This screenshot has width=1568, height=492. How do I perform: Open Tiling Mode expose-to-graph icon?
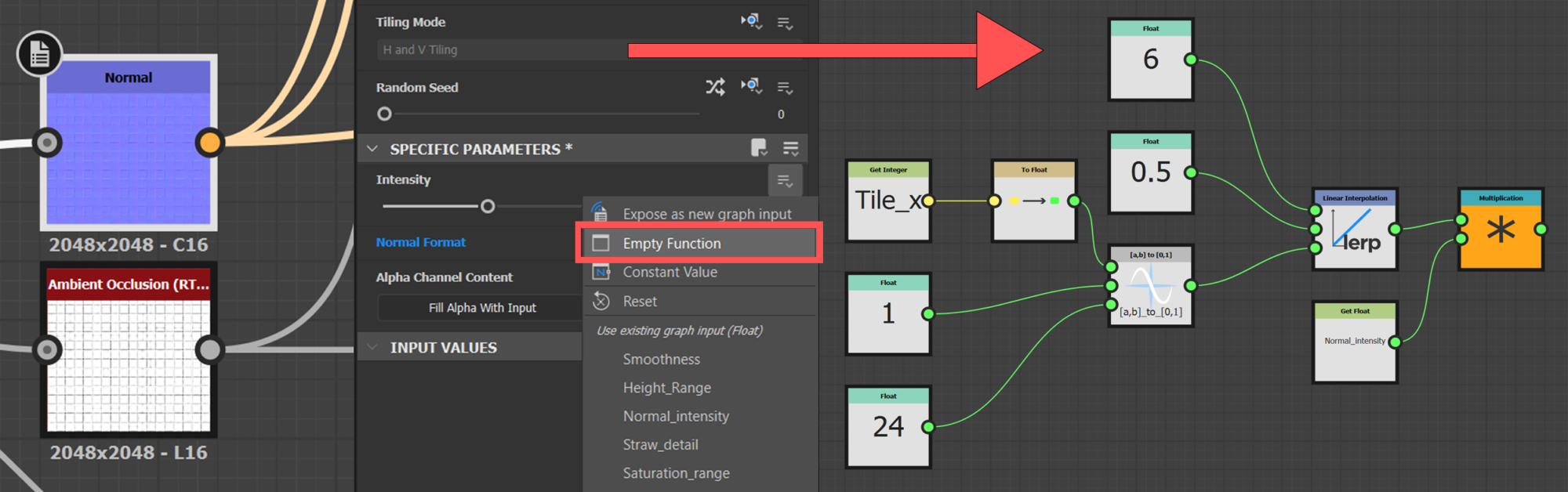(751, 22)
